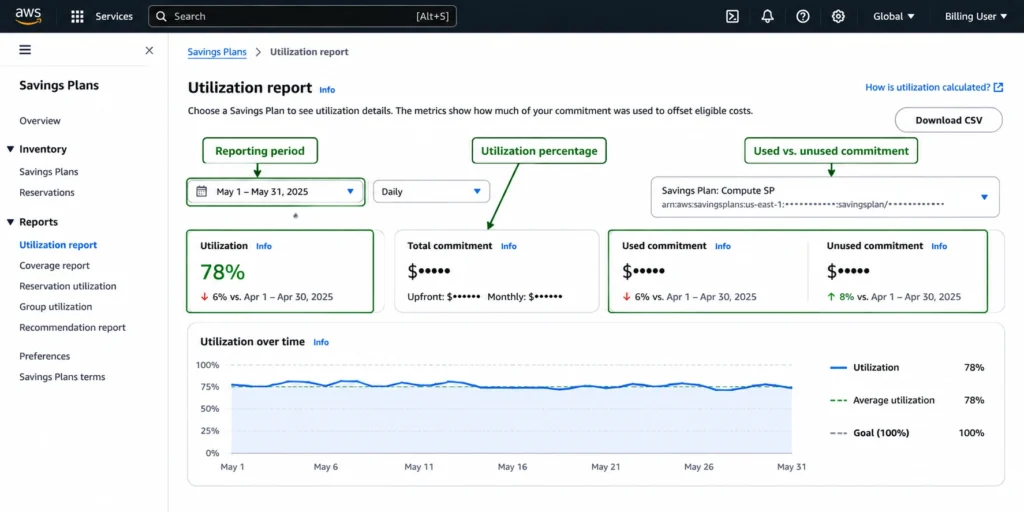Click the Average utilization legend entry
Screen dimensions: 1024x512
tap(893, 400)
